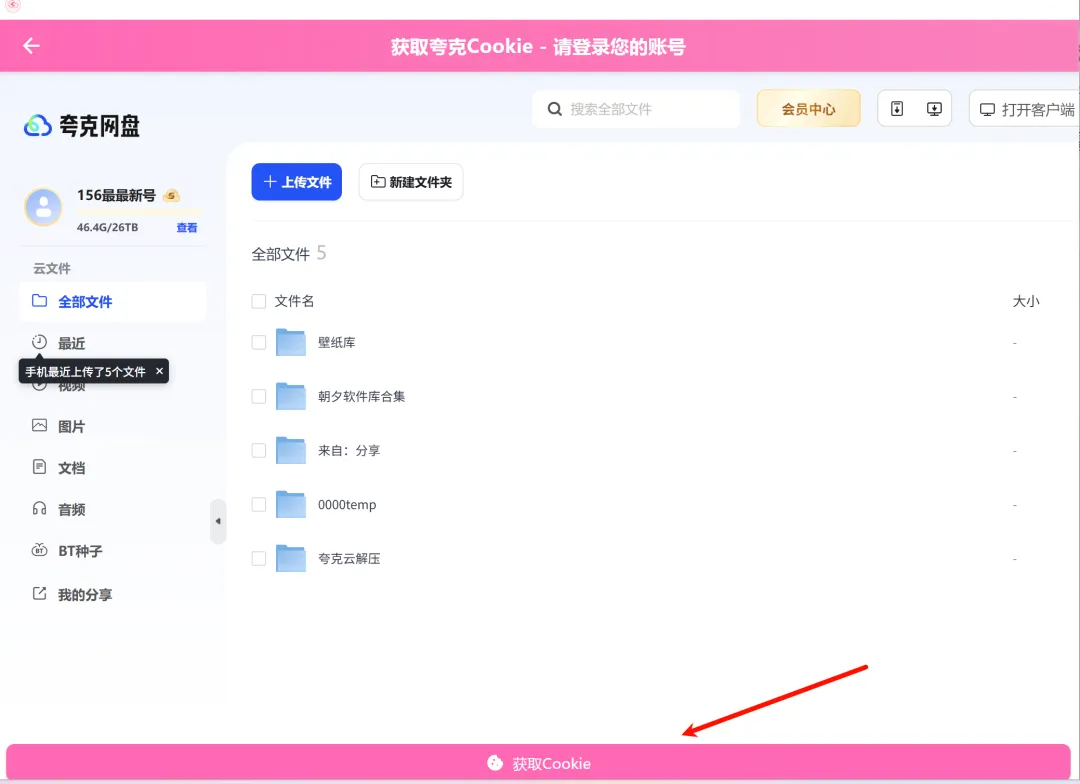1080x784 pixels.
Task: Click the 夸克云解压 folder icon
Action: [291, 559]
